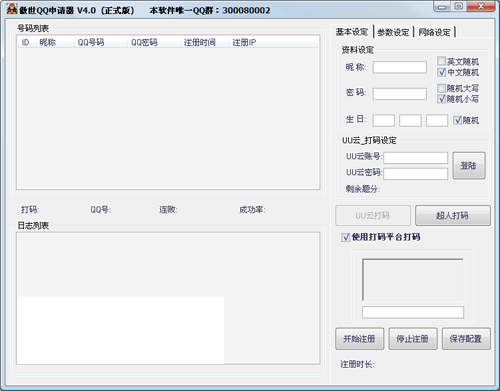Click the 注册时长 label

[x=357, y=364]
